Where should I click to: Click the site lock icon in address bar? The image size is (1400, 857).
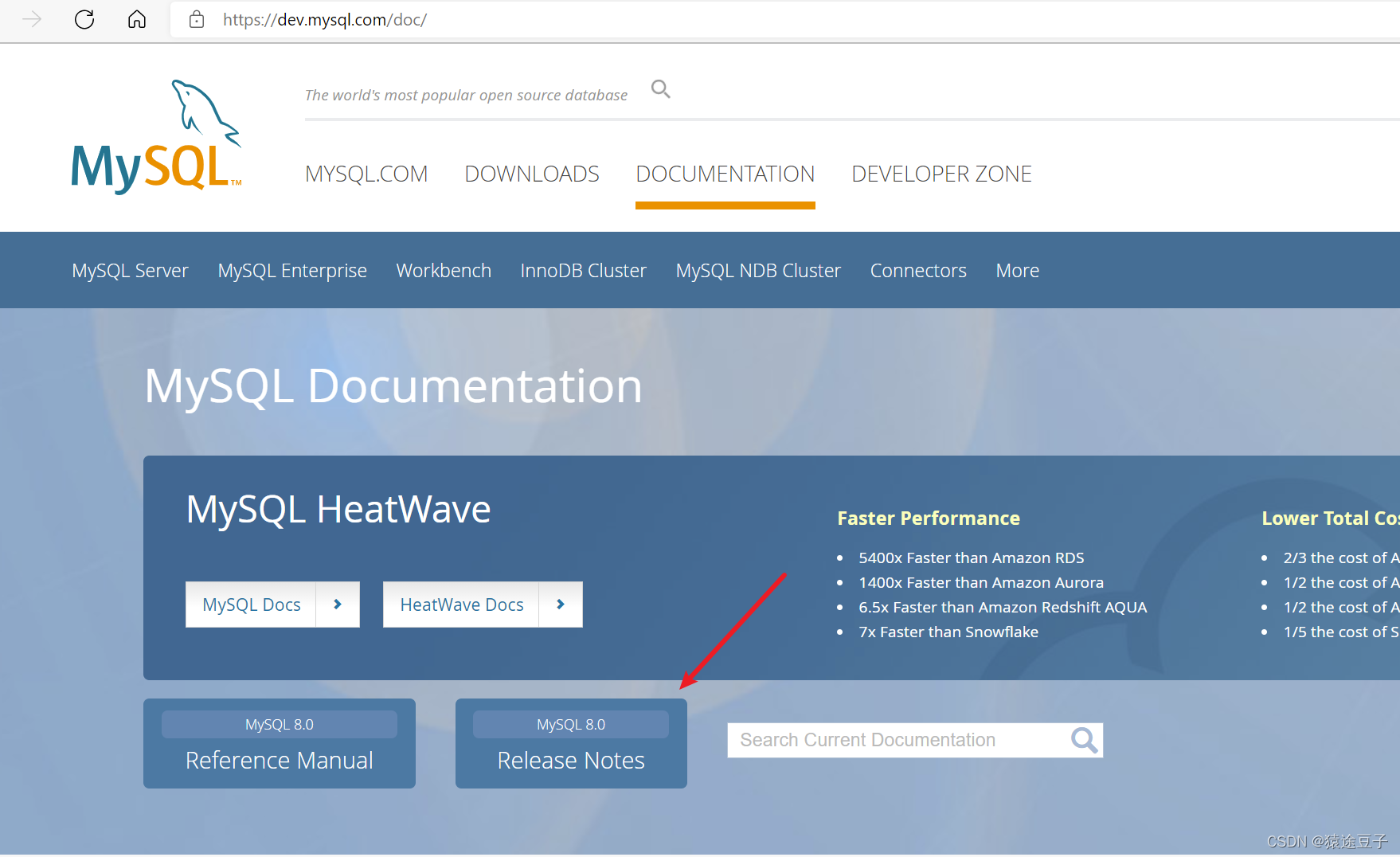pyautogui.click(x=197, y=19)
